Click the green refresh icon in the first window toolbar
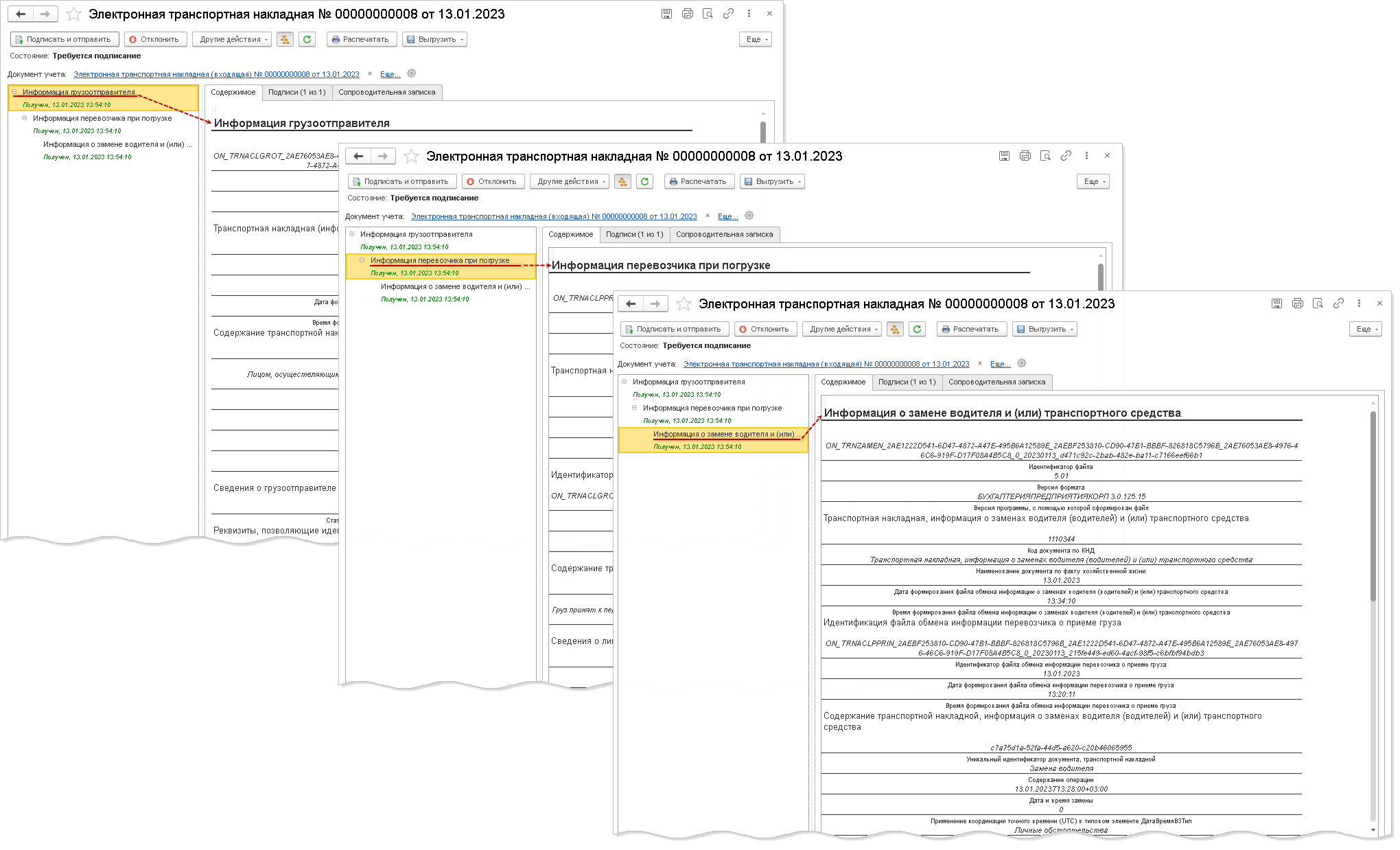The width and height of the screenshot is (1400, 850). pyautogui.click(x=307, y=40)
